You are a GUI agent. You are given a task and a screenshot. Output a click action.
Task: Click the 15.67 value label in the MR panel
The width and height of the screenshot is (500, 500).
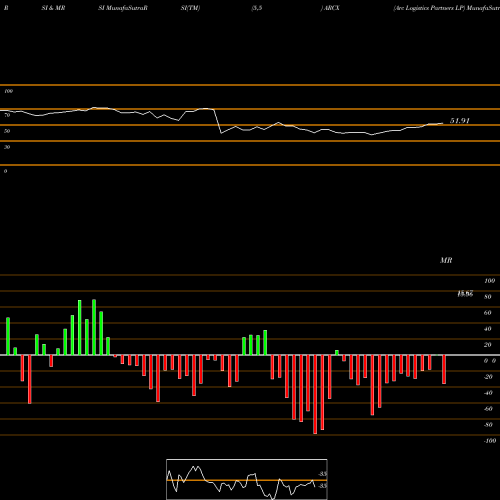pos(465,294)
